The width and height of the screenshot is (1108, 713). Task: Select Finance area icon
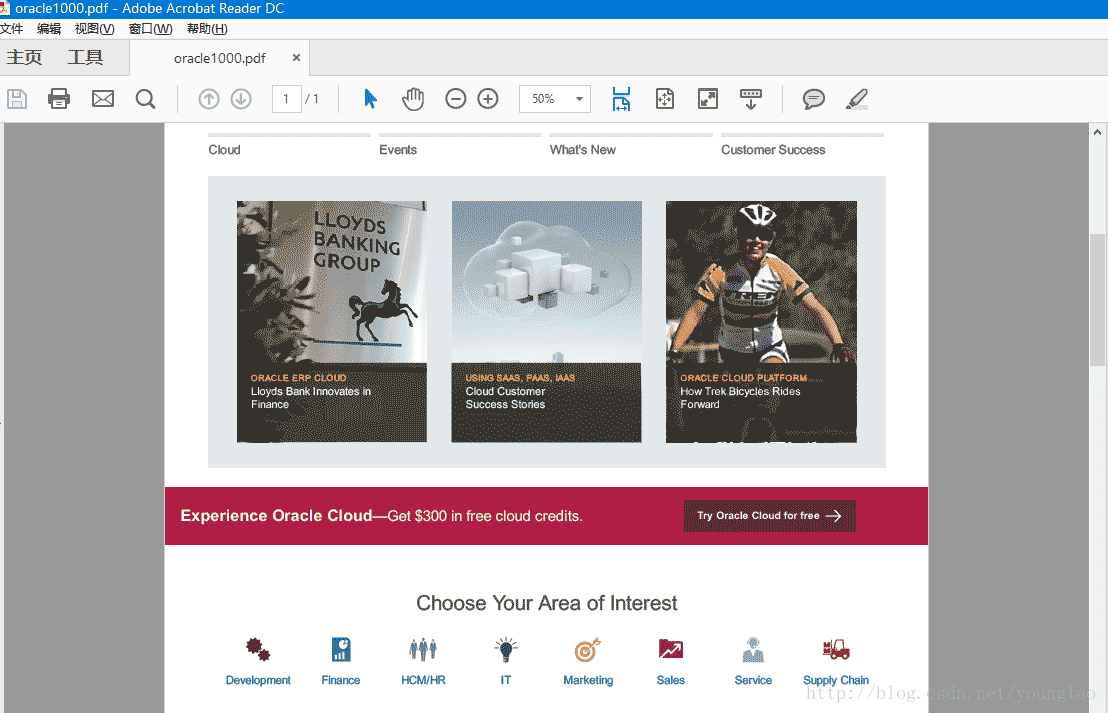pyautogui.click(x=341, y=649)
